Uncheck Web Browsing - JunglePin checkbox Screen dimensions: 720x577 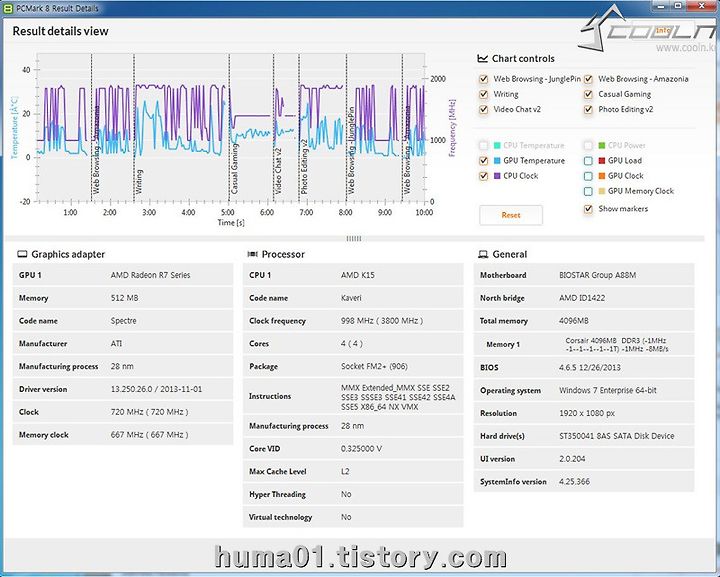point(484,79)
